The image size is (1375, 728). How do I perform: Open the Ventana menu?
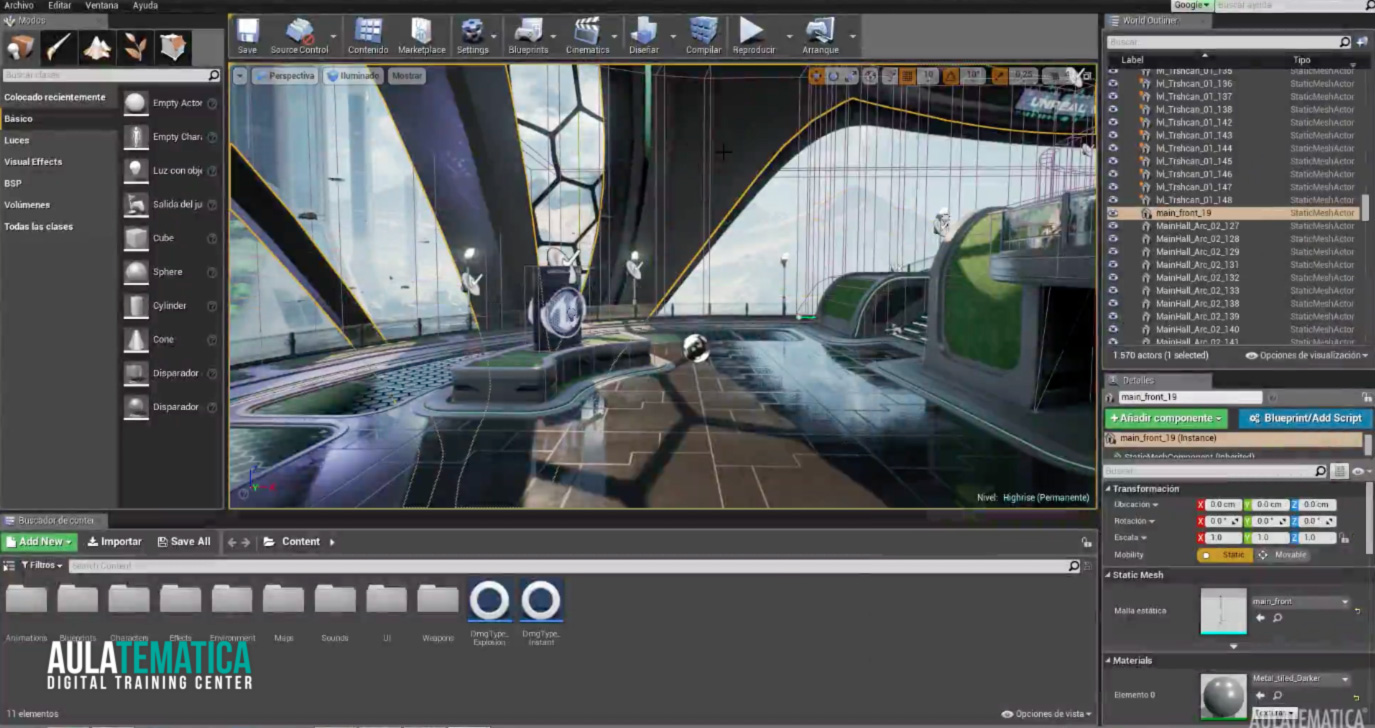point(101,5)
